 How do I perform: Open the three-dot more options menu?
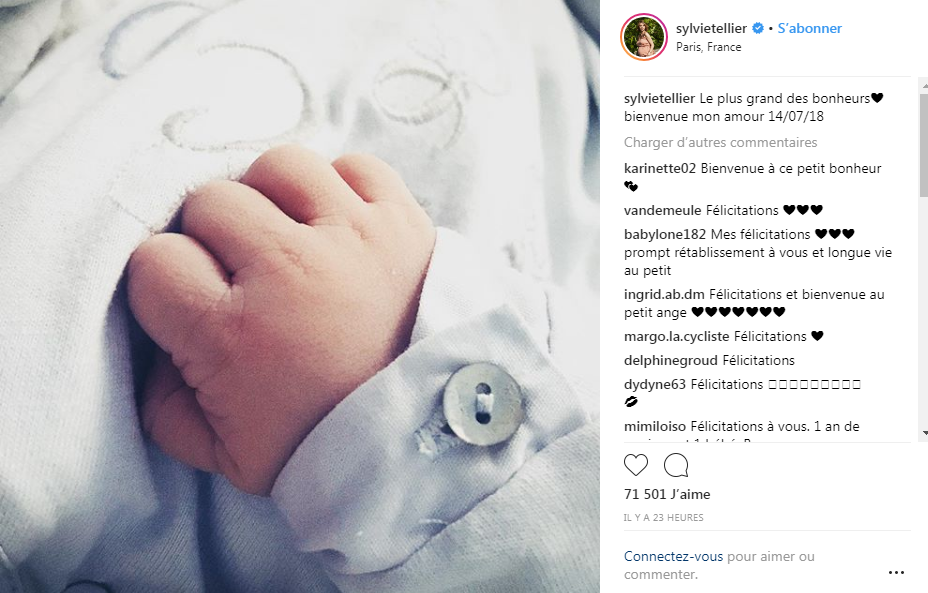click(896, 572)
